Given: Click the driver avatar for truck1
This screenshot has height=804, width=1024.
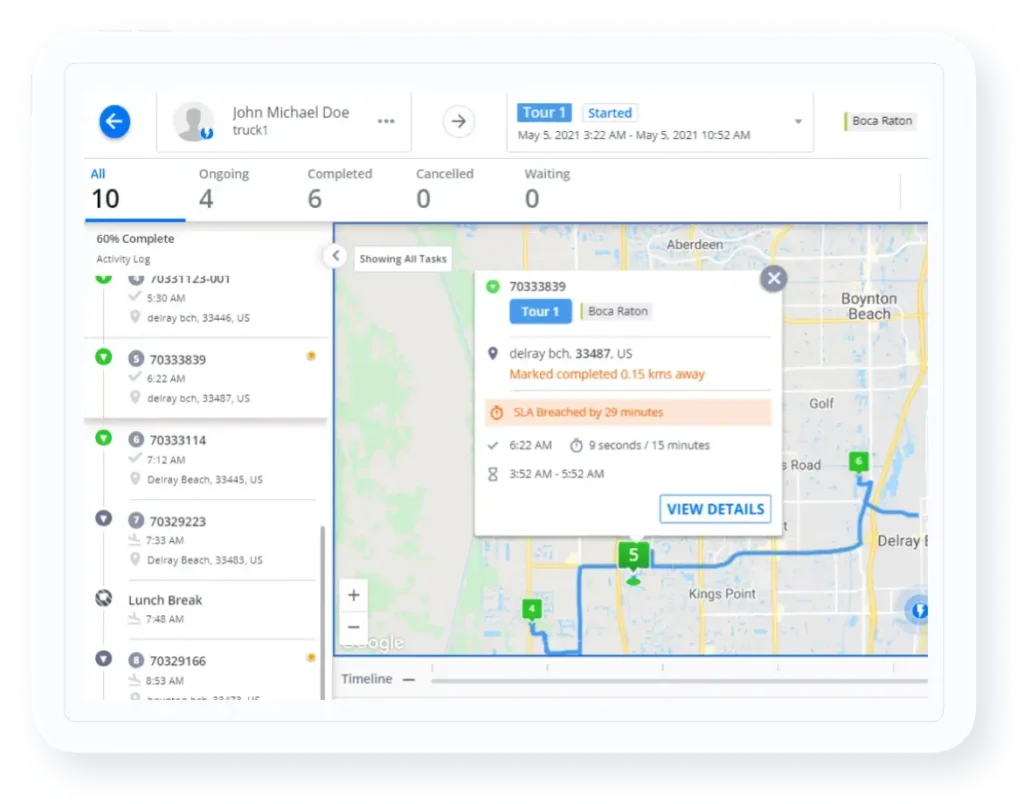Looking at the screenshot, I should click(x=192, y=120).
